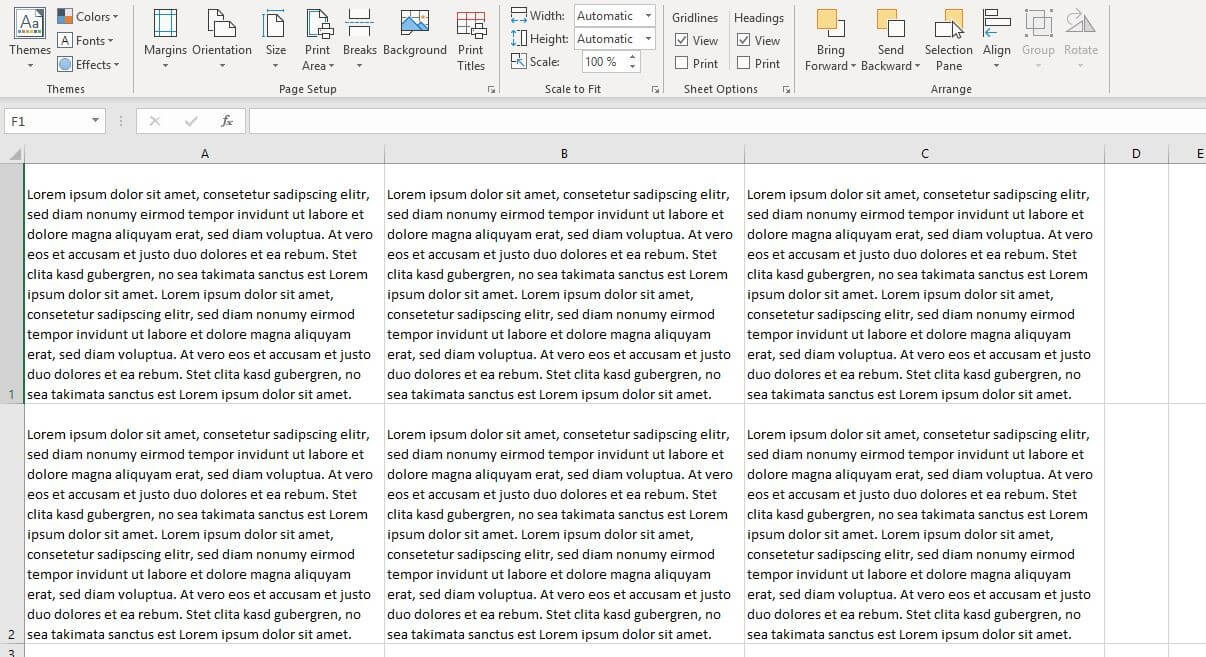Expand the Colors dropdown
Screen dimensions: 1206x657
tap(89, 16)
